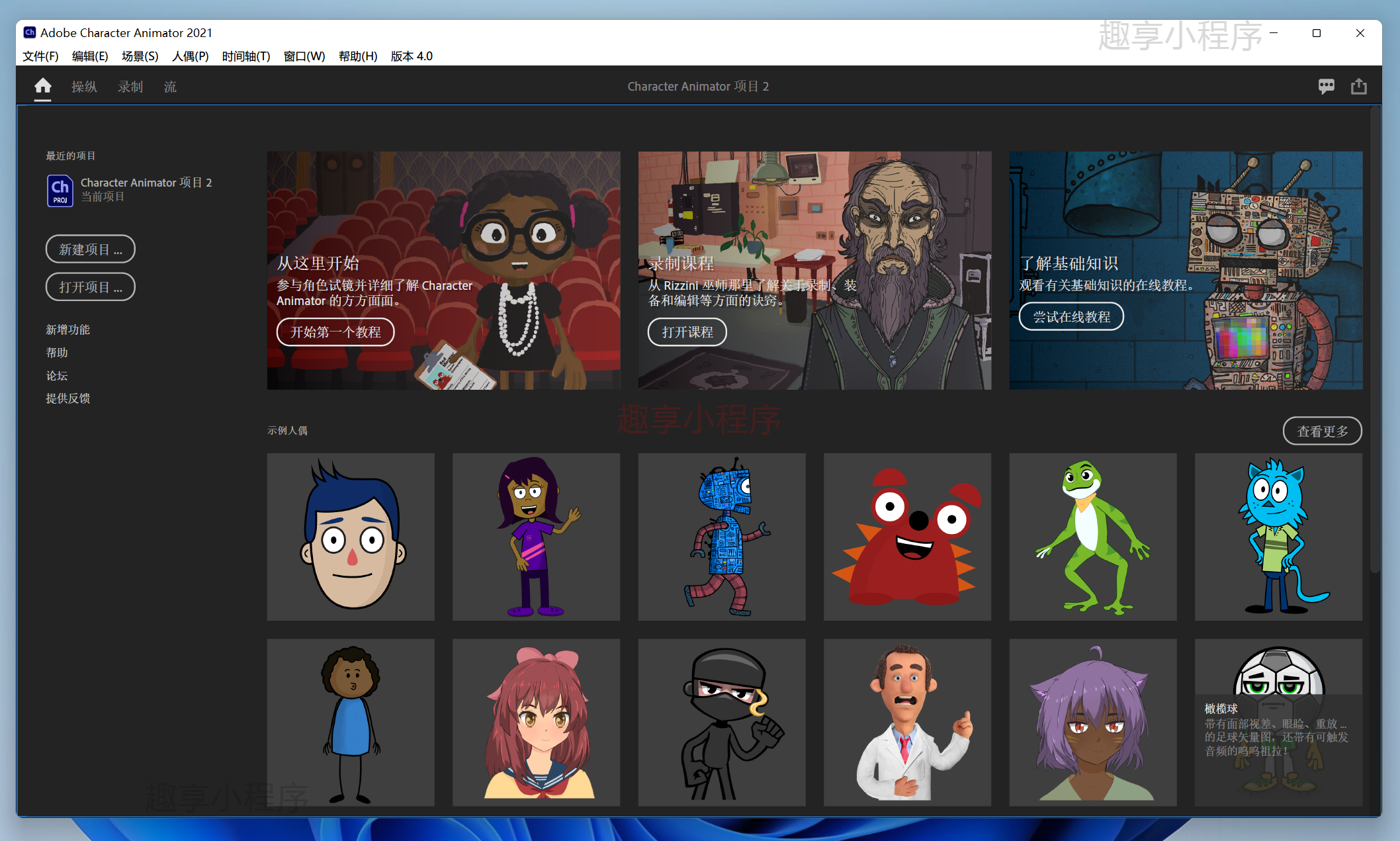
Task: Minimize the Character Animator window
Action: (1274, 33)
